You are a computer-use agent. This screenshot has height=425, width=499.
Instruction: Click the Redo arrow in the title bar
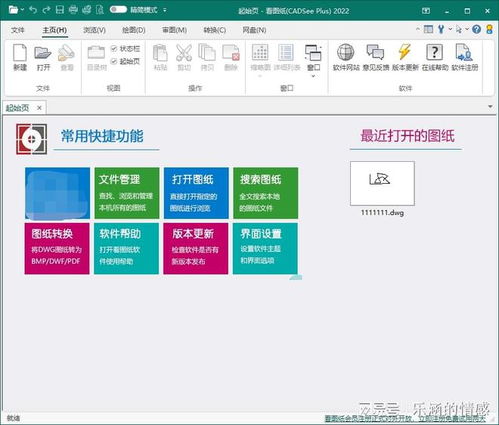[x=46, y=10]
